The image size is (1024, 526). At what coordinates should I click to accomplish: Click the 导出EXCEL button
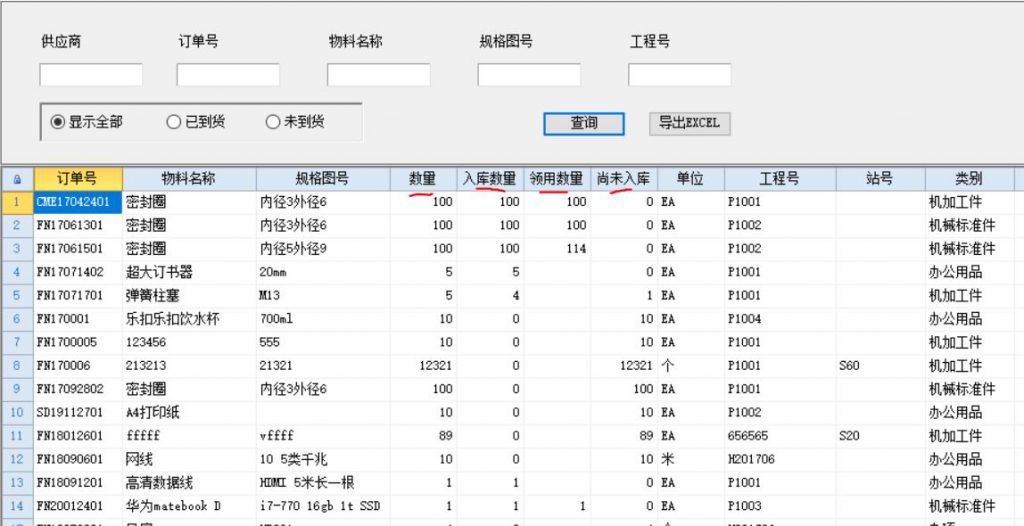click(x=689, y=123)
